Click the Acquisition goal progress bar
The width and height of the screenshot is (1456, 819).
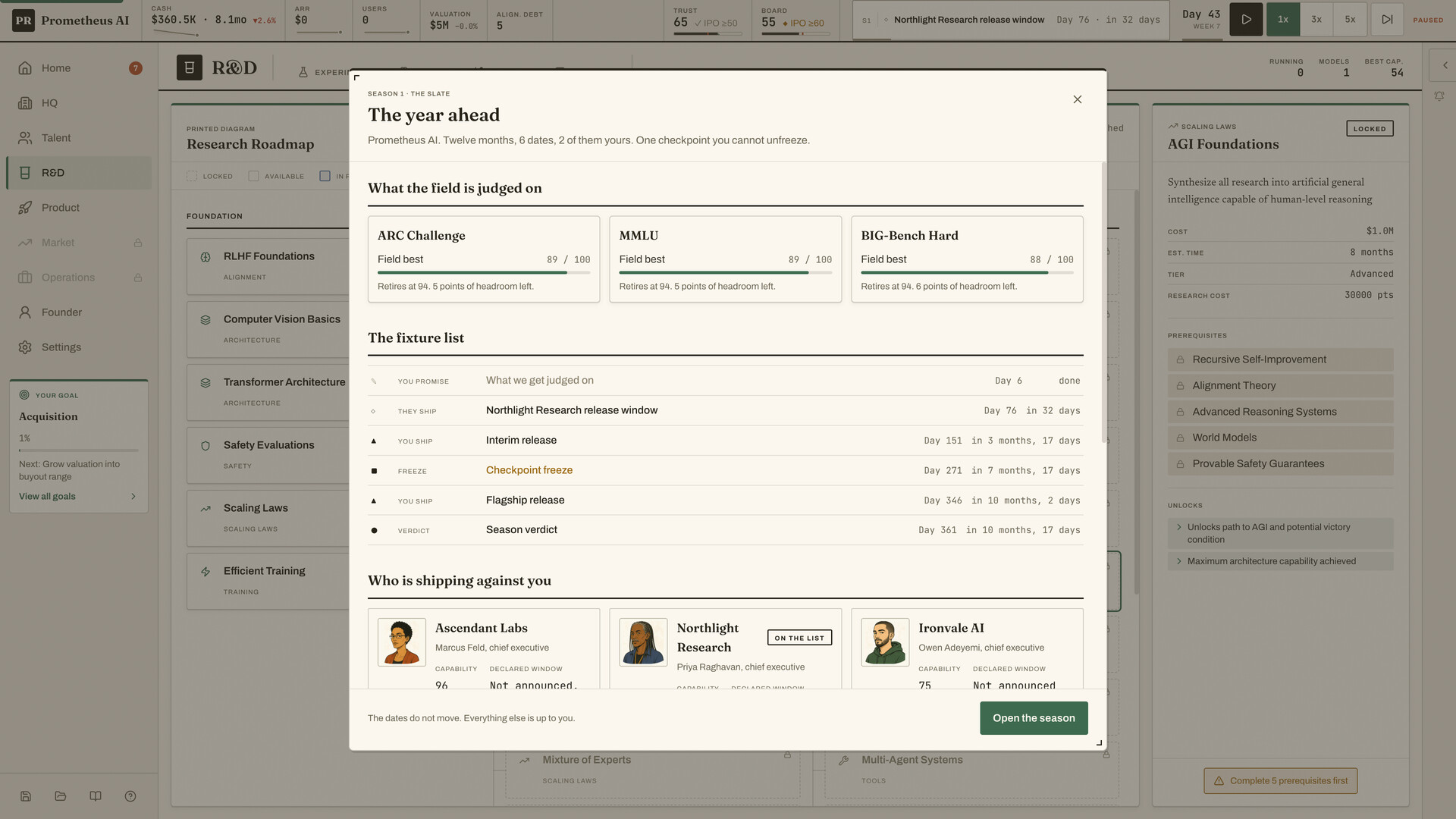[79, 450]
